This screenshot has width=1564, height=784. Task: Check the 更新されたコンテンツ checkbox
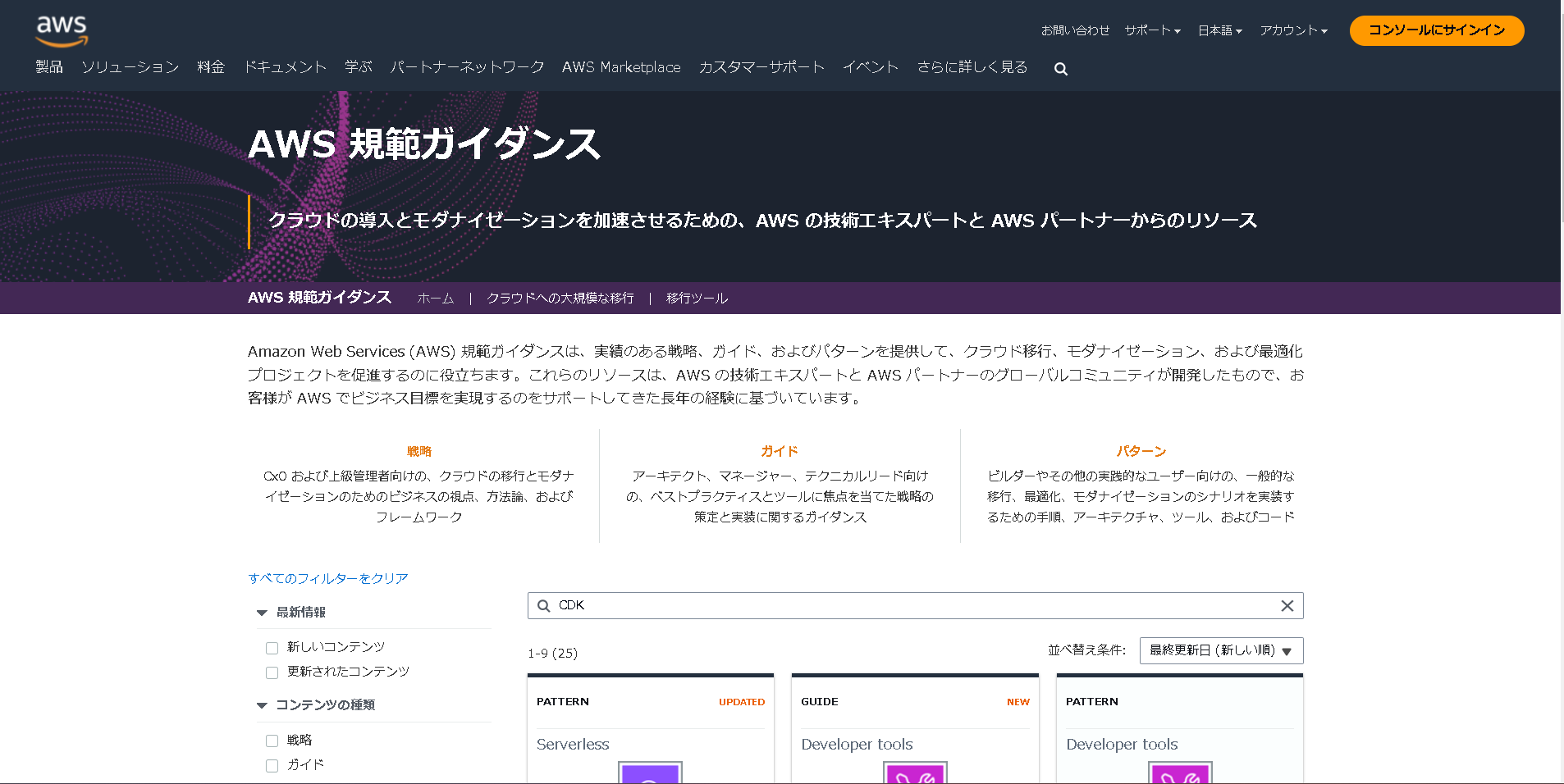(272, 672)
